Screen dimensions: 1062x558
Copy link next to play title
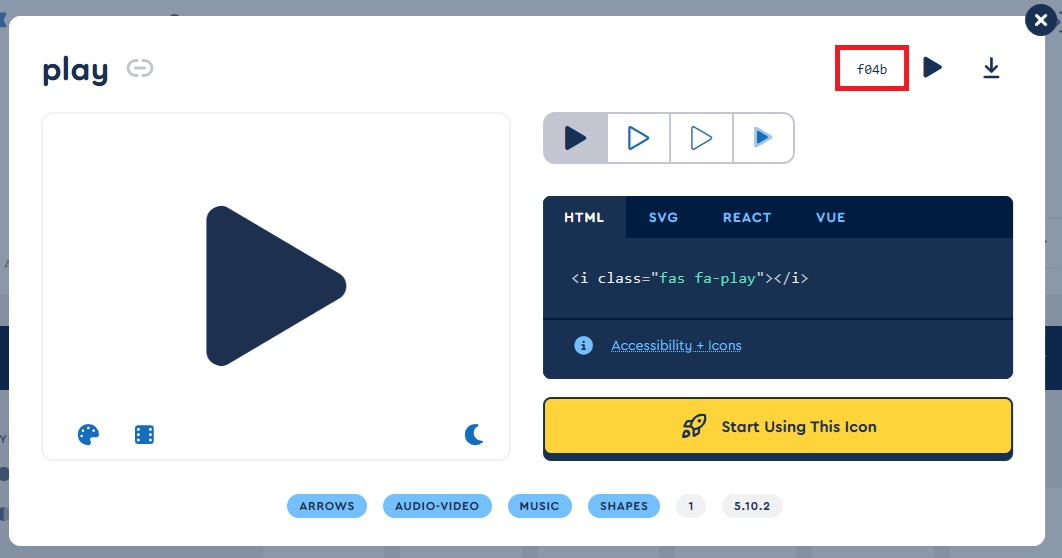click(140, 69)
